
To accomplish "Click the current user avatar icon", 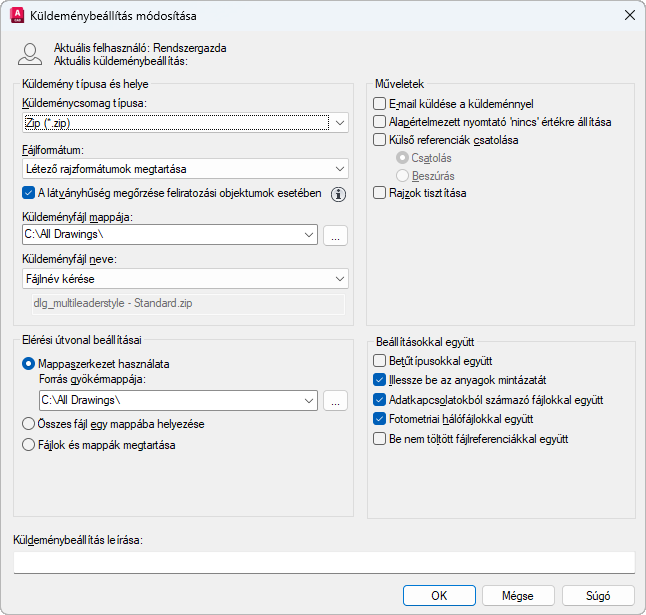I will 30,54.
